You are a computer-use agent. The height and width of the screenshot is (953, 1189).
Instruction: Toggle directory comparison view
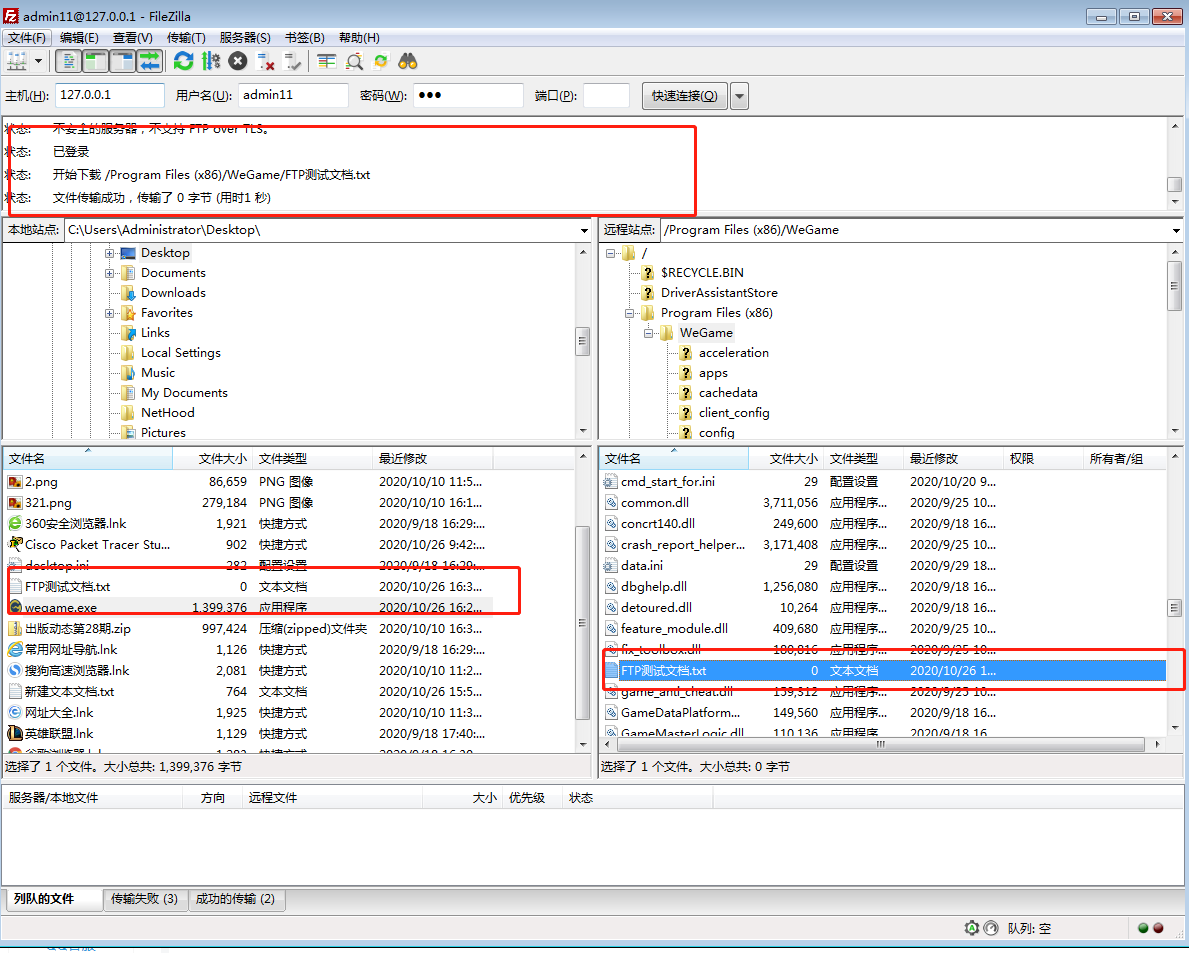coord(327,61)
